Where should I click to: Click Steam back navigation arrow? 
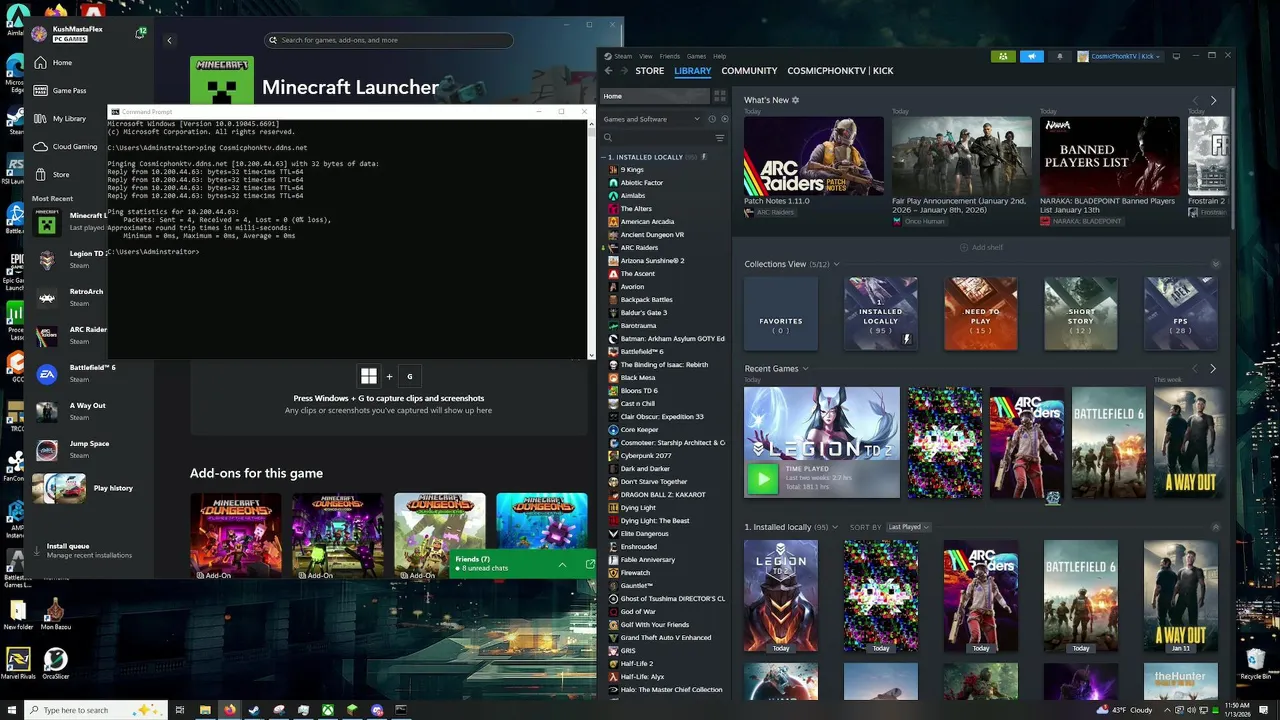point(608,71)
